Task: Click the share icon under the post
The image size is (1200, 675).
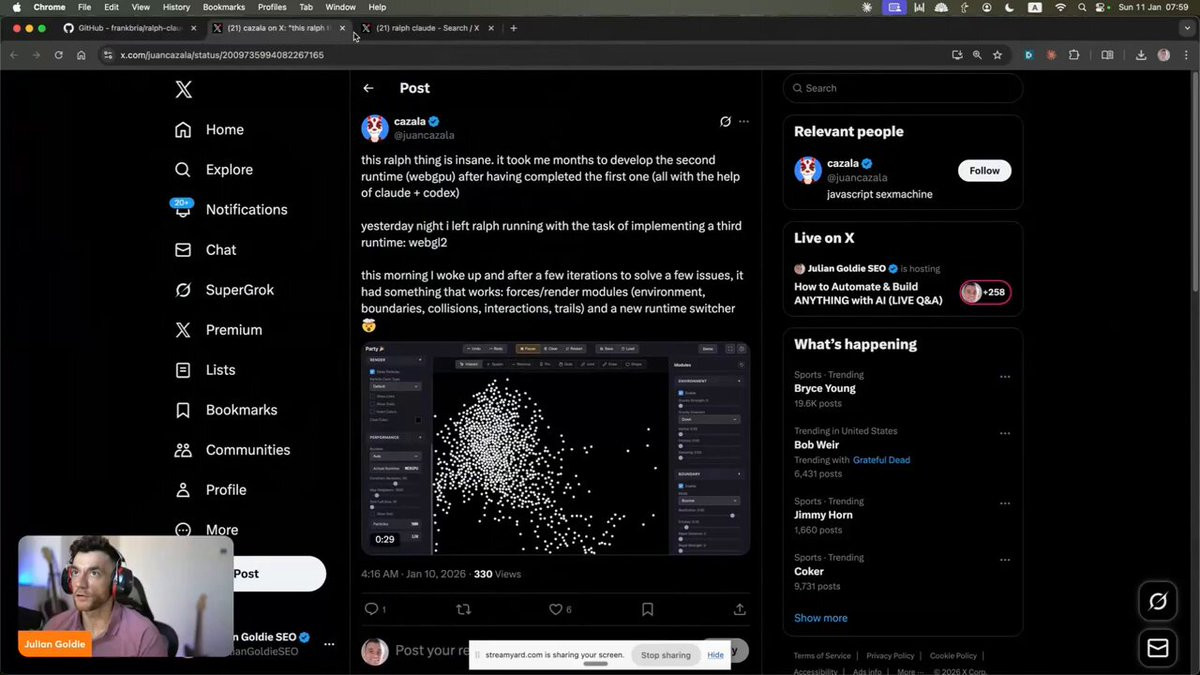Action: pyautogui.click(x=740, y=609)
